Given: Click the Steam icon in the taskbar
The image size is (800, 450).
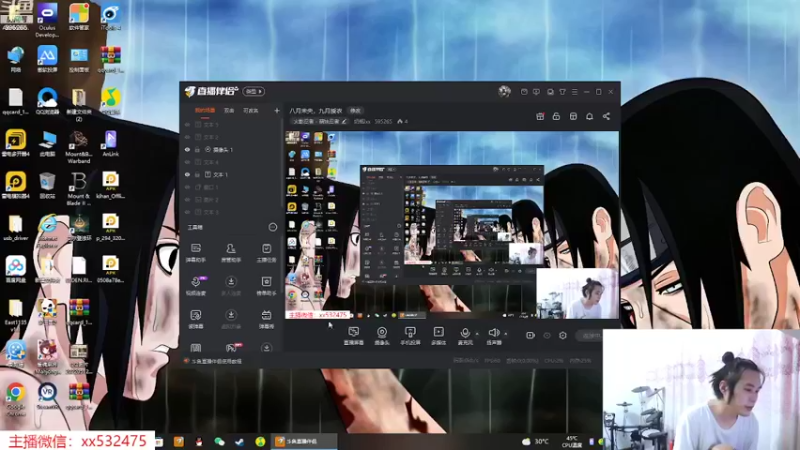Looking at the screenshot, I should point(239,441).
